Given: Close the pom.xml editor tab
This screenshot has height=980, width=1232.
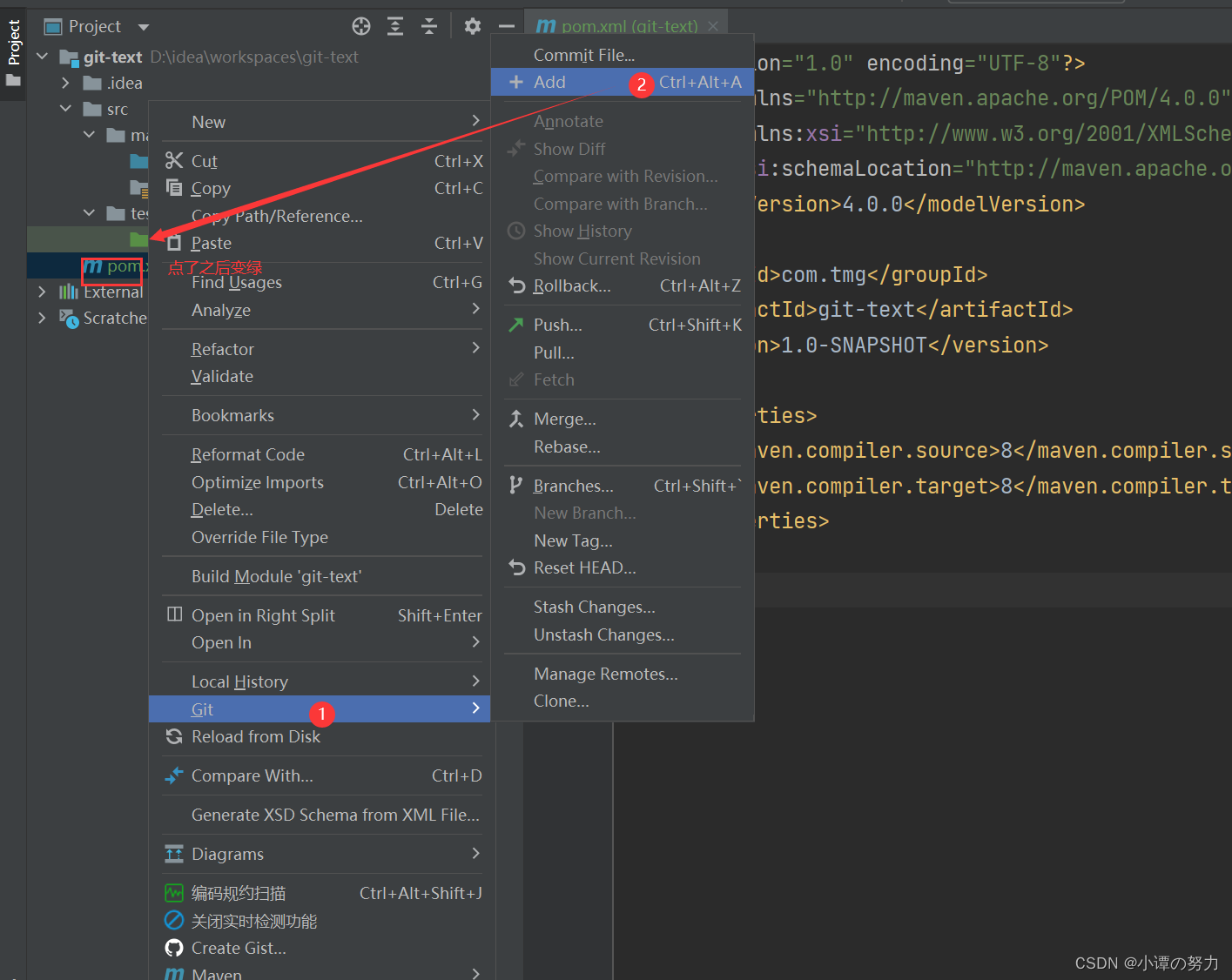Looking at the screenshot, I should coord(713,26).
